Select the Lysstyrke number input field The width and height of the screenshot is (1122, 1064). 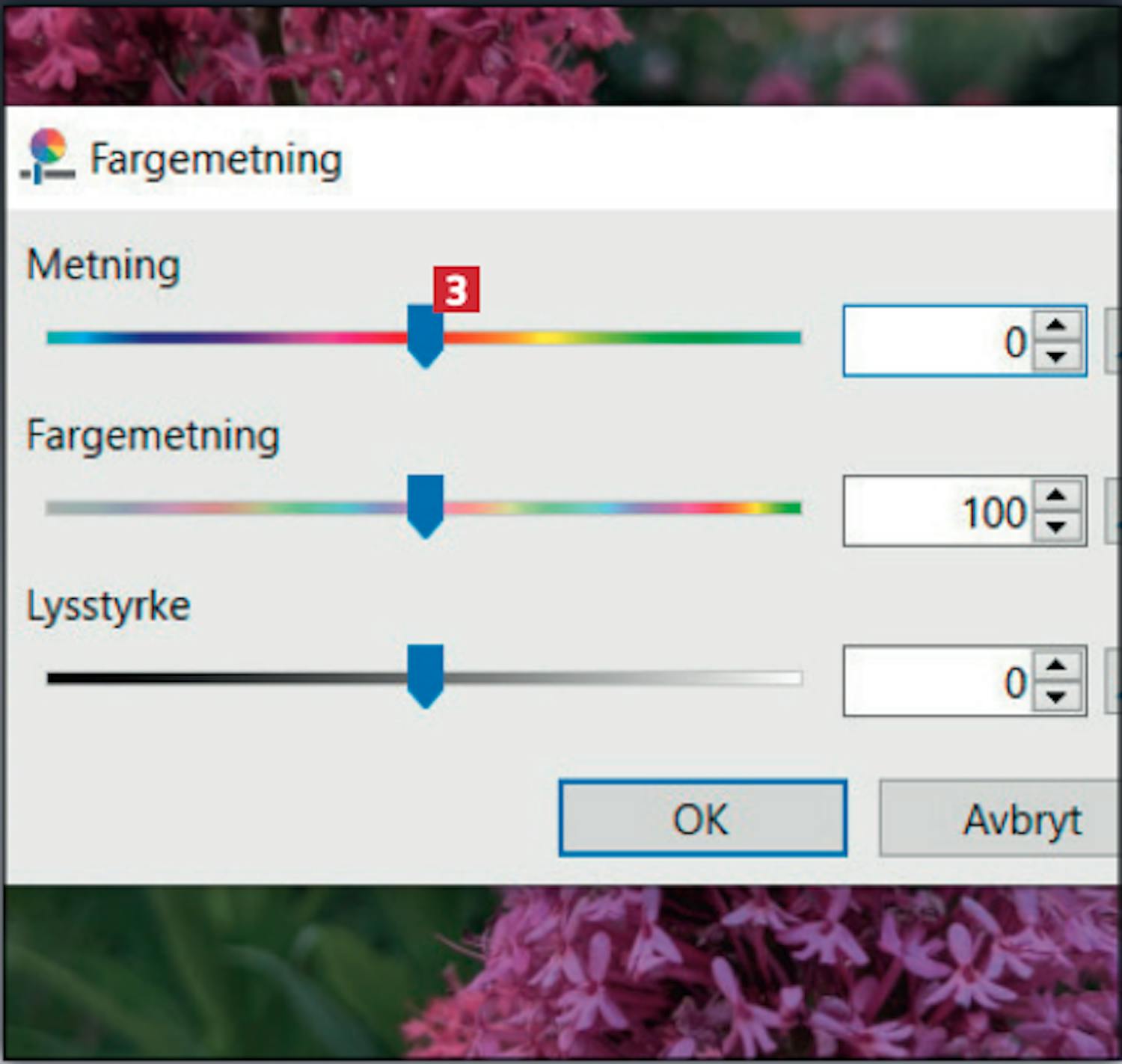coord(936,681)
